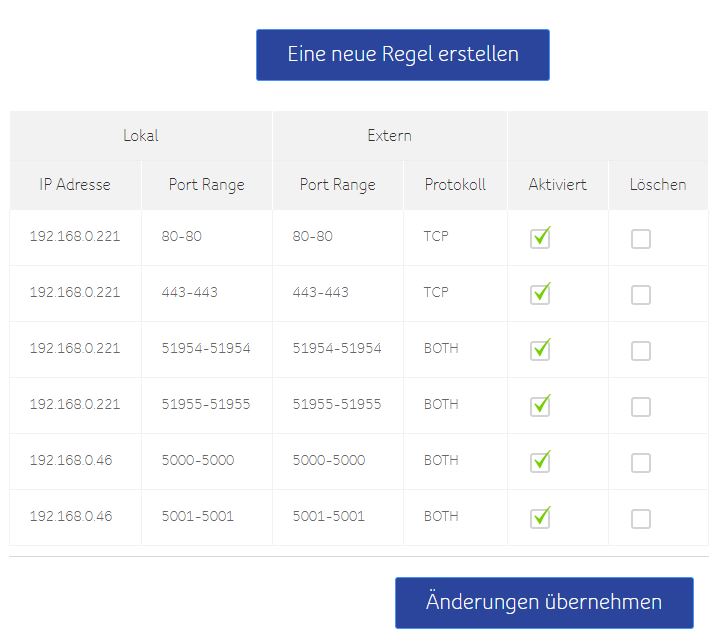Deactivate the 51955-51955 port forwarding rule
This screenshot has width=726, height=644.
(540, 407)
